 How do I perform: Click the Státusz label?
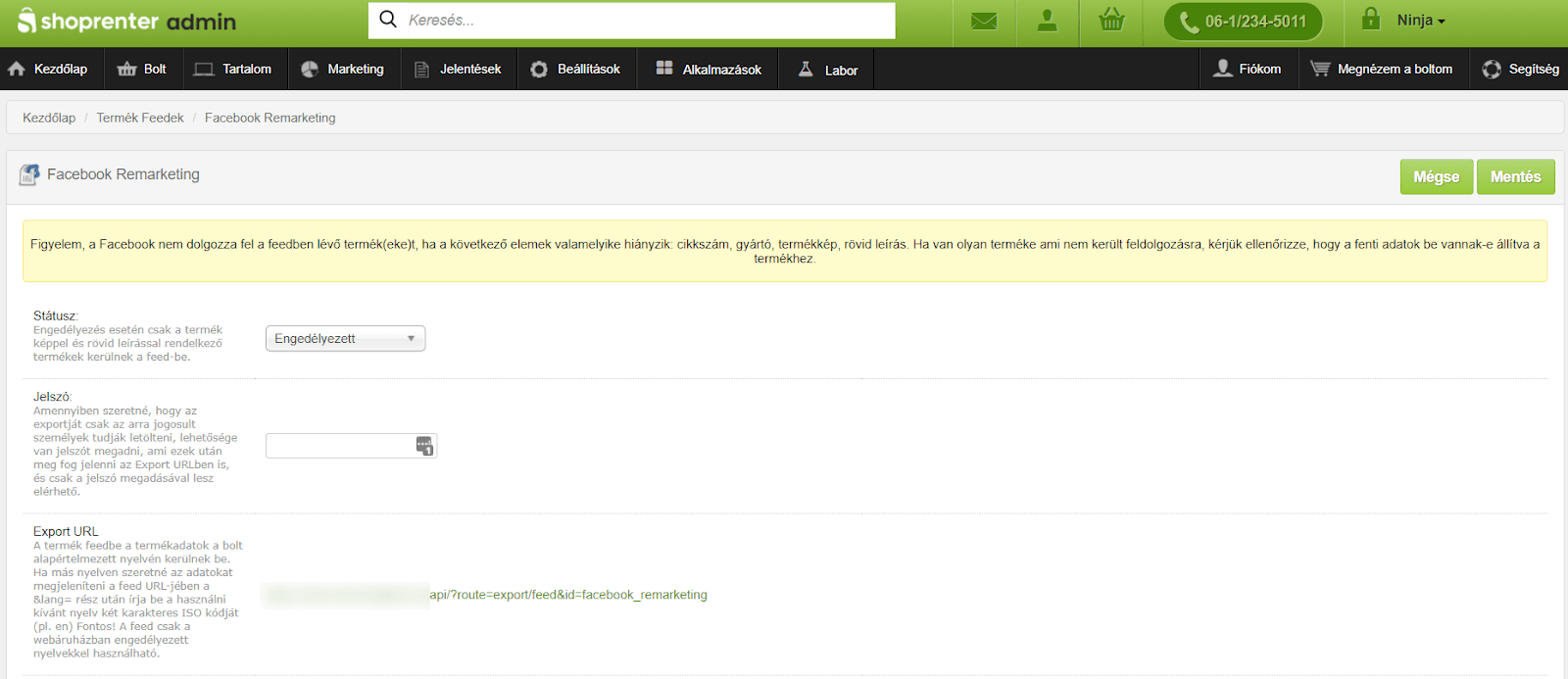(56, 315)
